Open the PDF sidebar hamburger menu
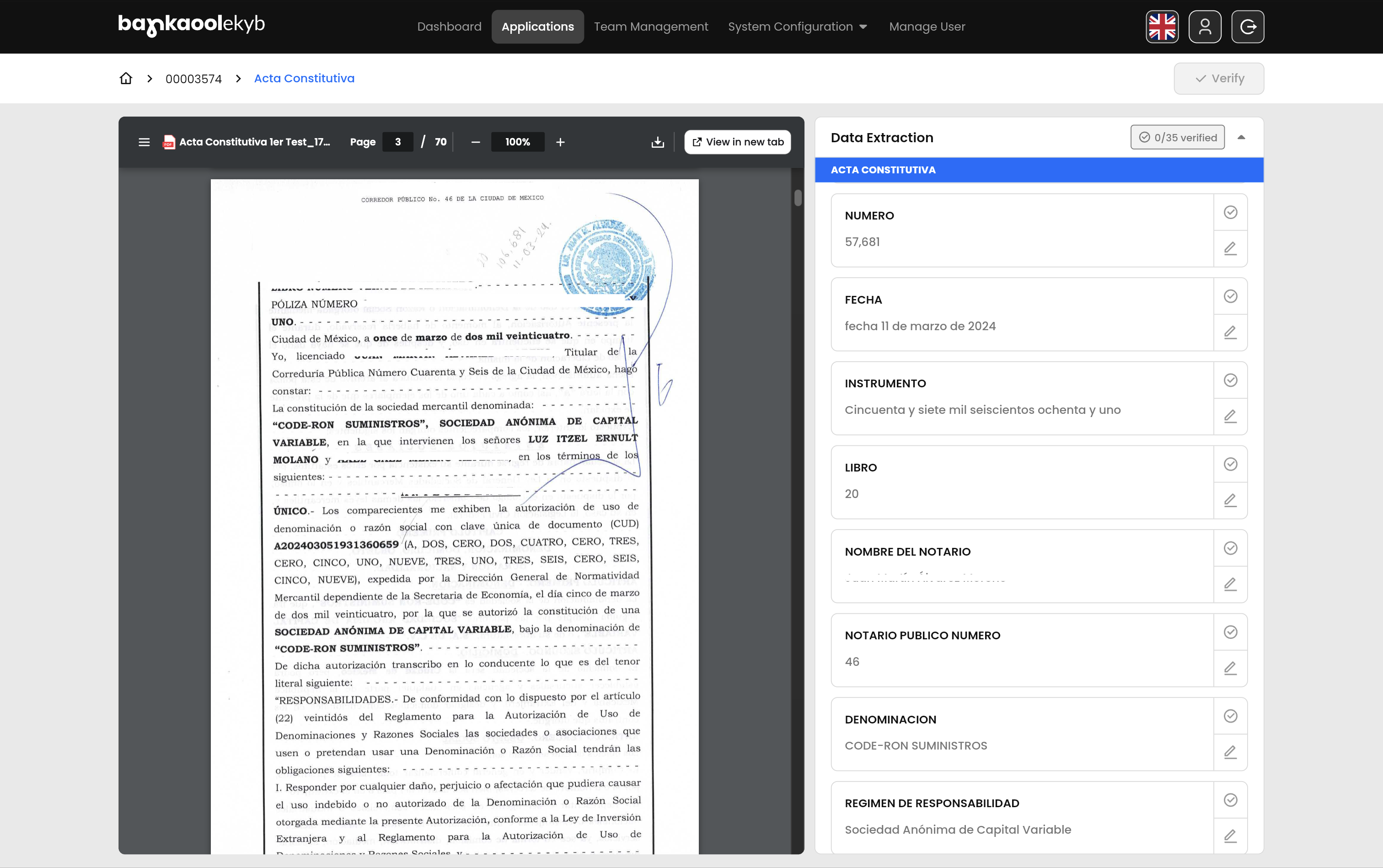 (144, 142)
